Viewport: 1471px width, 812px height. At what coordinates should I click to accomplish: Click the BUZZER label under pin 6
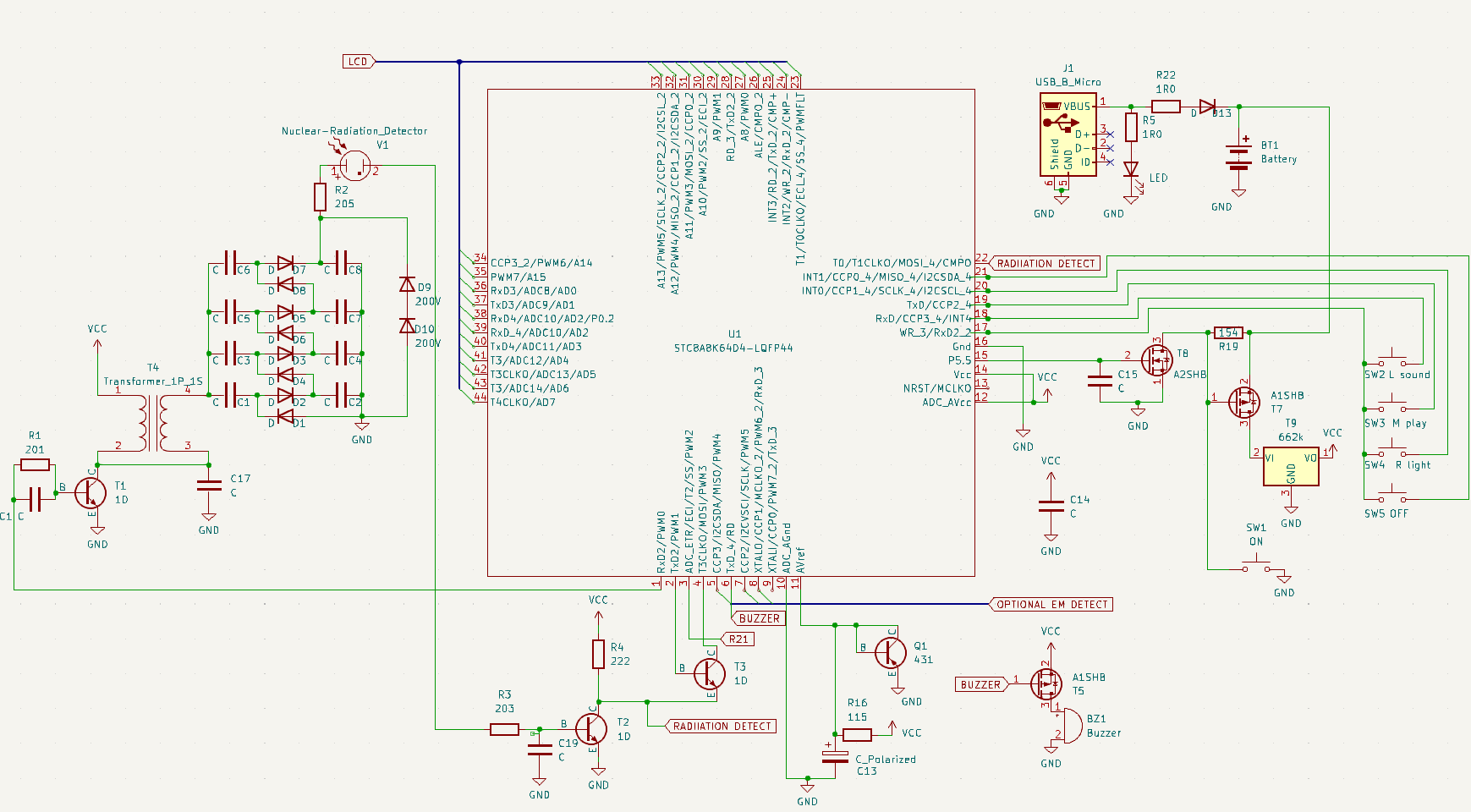tap(759, 618)
